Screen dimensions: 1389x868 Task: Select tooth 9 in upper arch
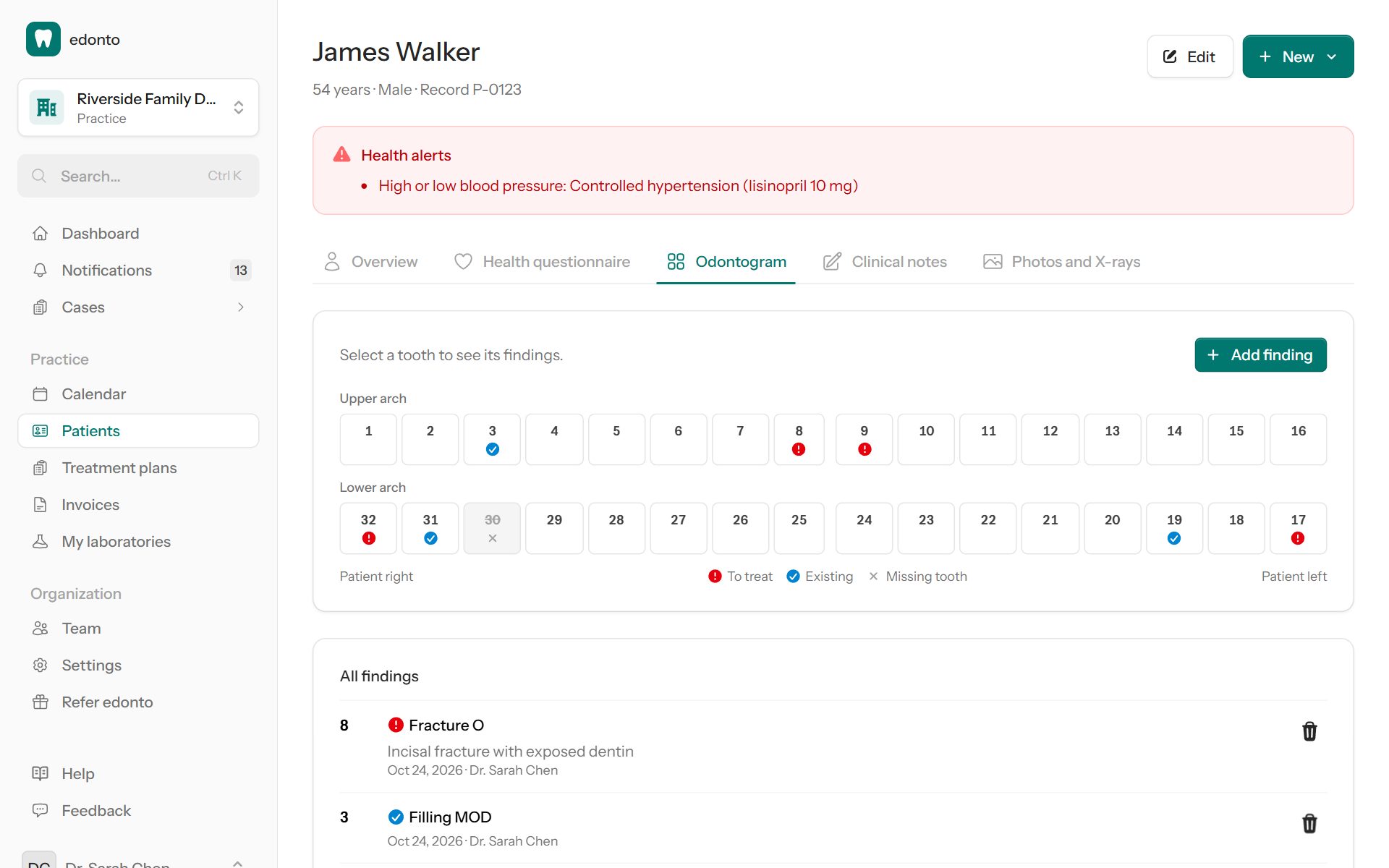pos(864,439)
